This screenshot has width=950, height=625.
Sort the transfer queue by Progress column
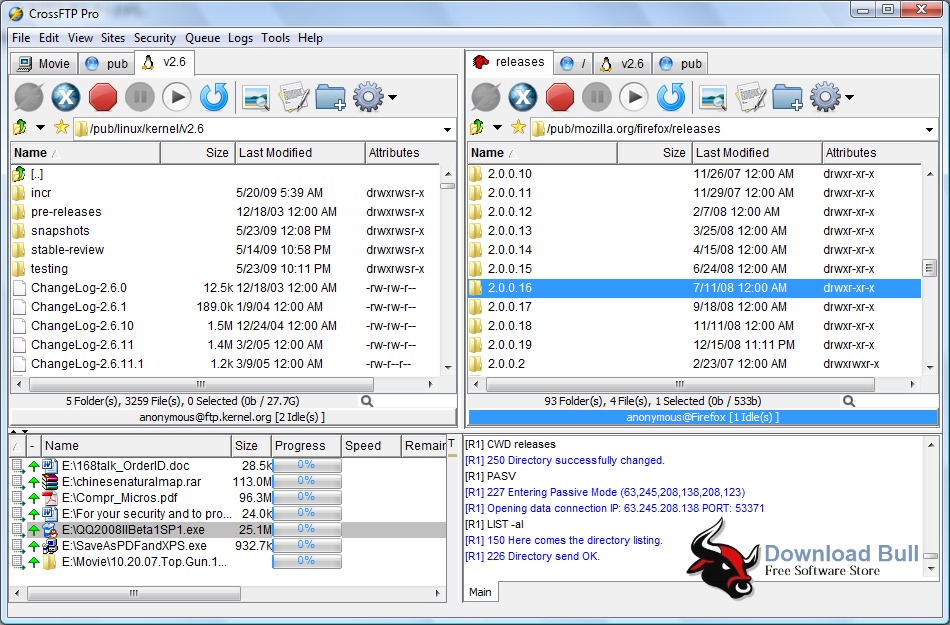coord(306,446)
